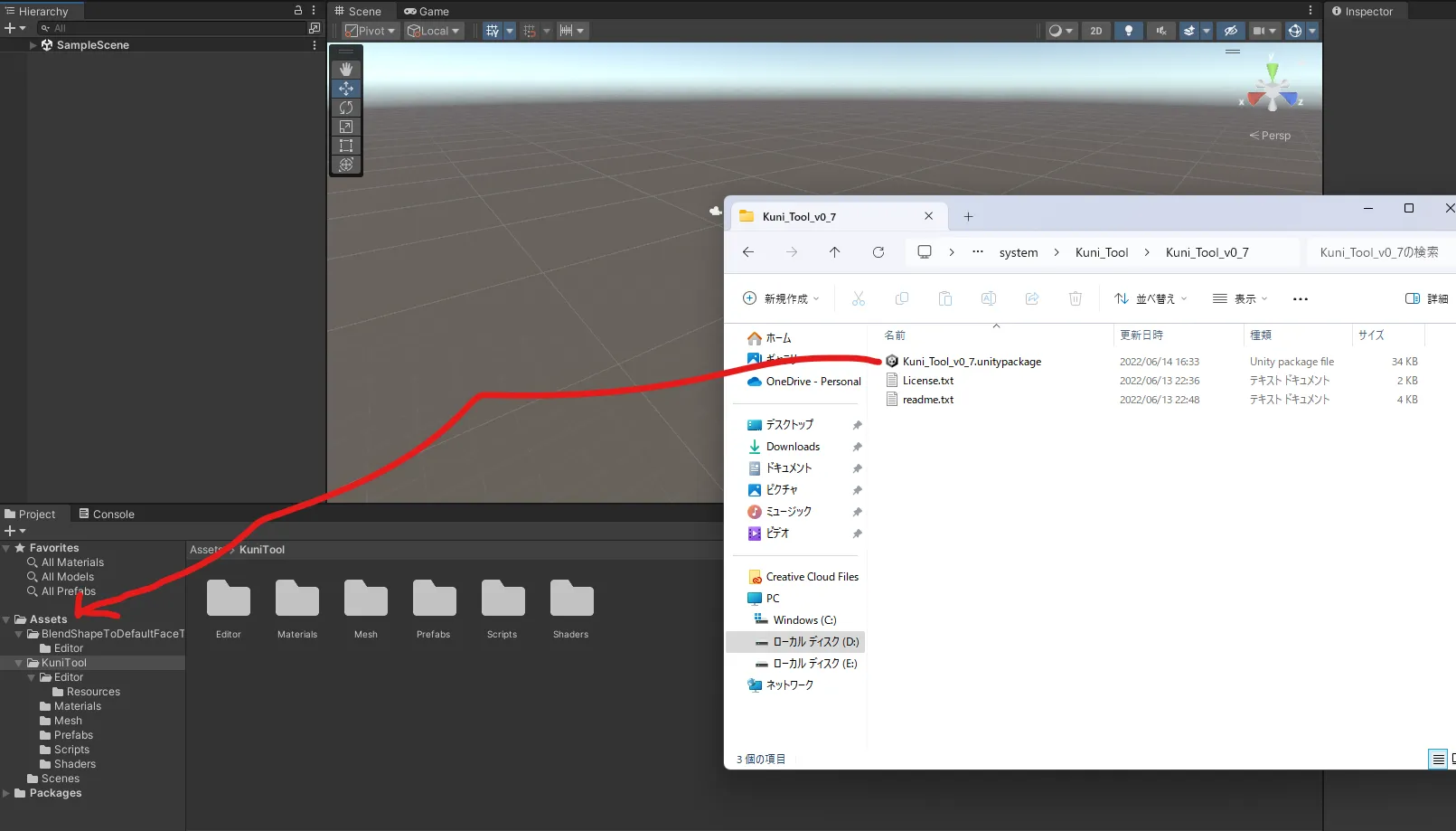
Task: Select All Materials under Favorites
Action: coord(72,562)
